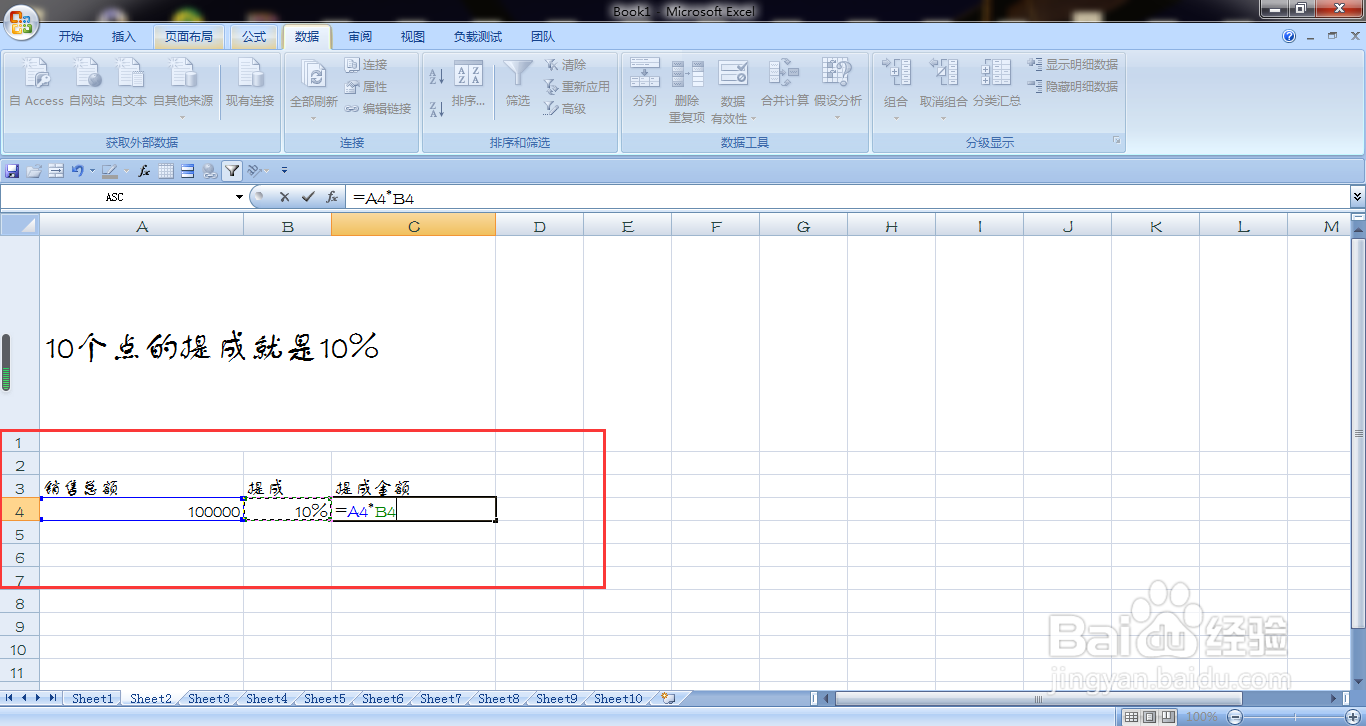Open the 页面布局 (Page Layout) tab
1366x726 pixels.
tap(189, 37)
